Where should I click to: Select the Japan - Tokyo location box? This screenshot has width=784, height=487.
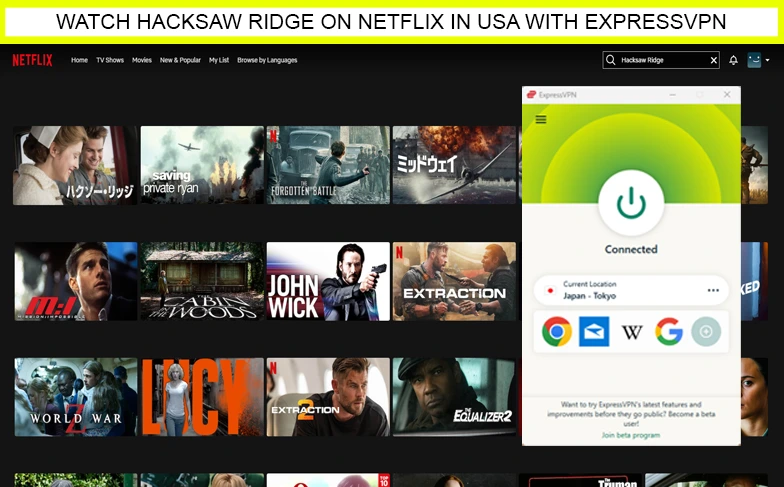pos(631,290)
